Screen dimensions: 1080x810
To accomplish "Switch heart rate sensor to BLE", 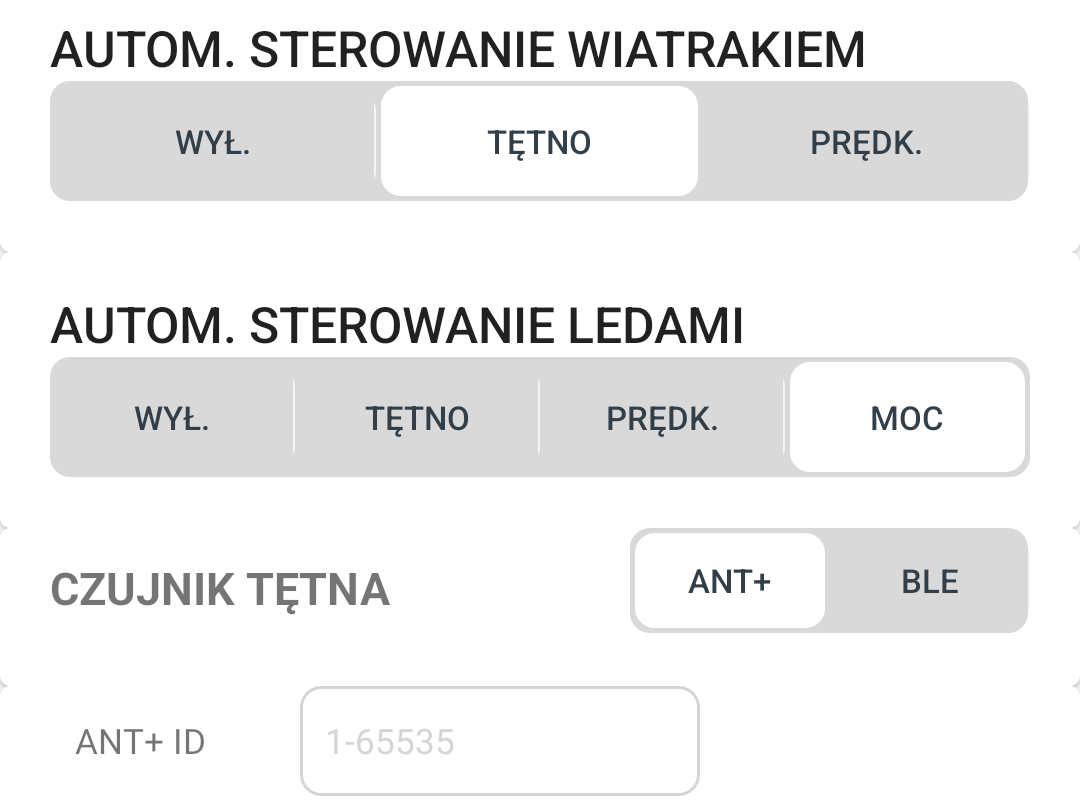I will (929, 581).
